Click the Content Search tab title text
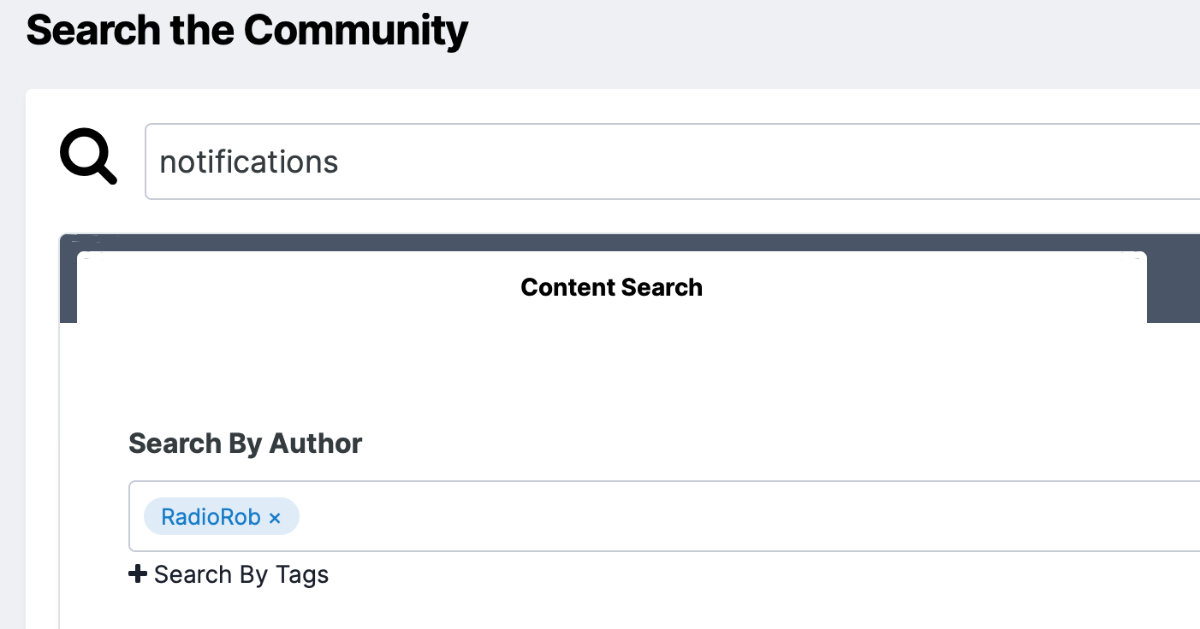1200x629 pixels. tap(612, 287)
